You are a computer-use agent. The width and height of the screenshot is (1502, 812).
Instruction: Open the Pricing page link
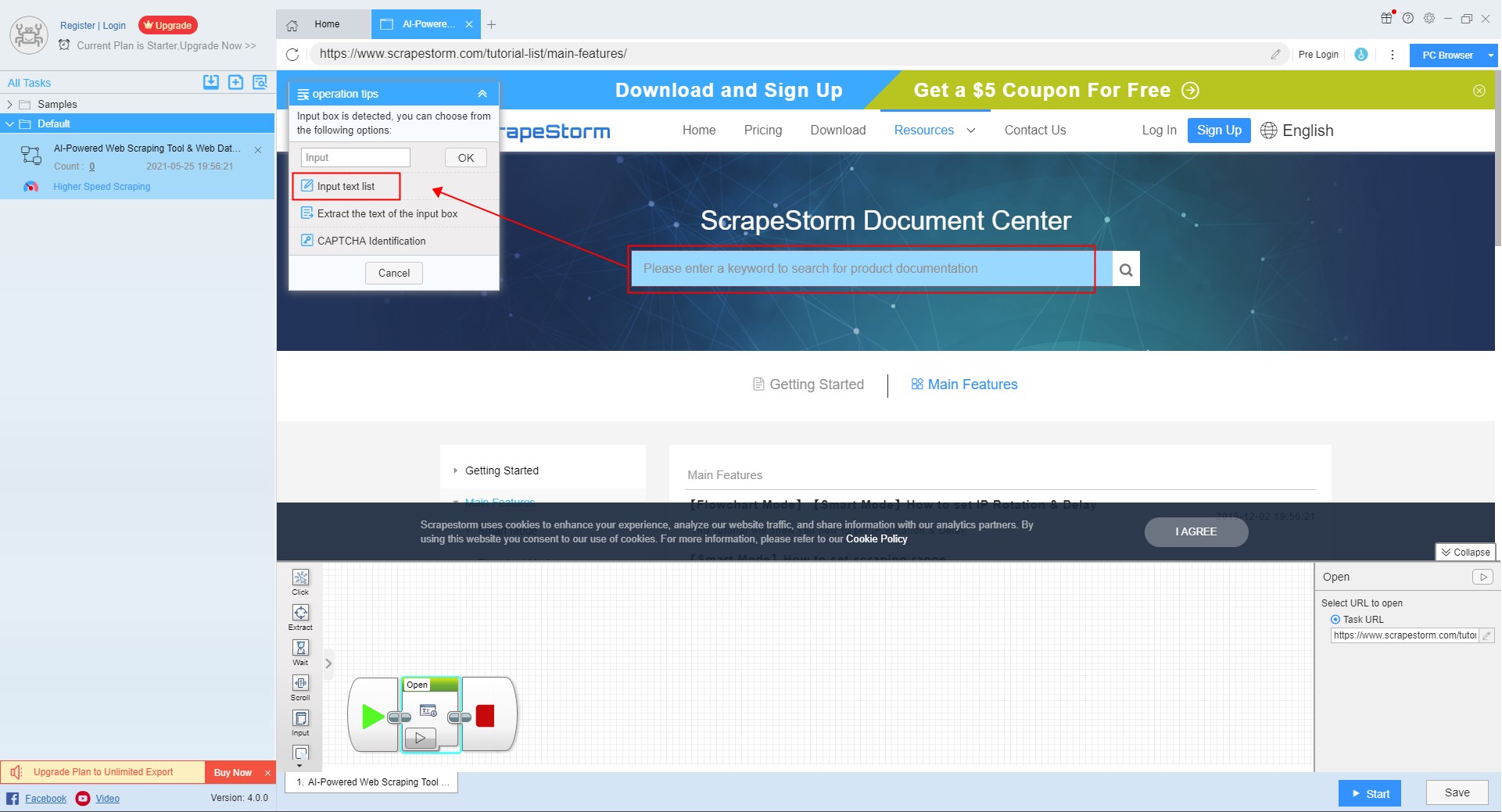click(763, 131)
